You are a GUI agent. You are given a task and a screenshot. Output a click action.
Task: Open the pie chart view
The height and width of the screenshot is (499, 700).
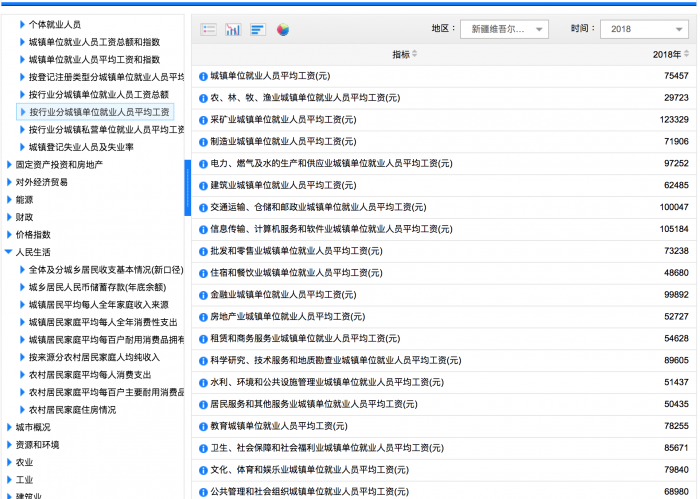[x=283, y=30]
